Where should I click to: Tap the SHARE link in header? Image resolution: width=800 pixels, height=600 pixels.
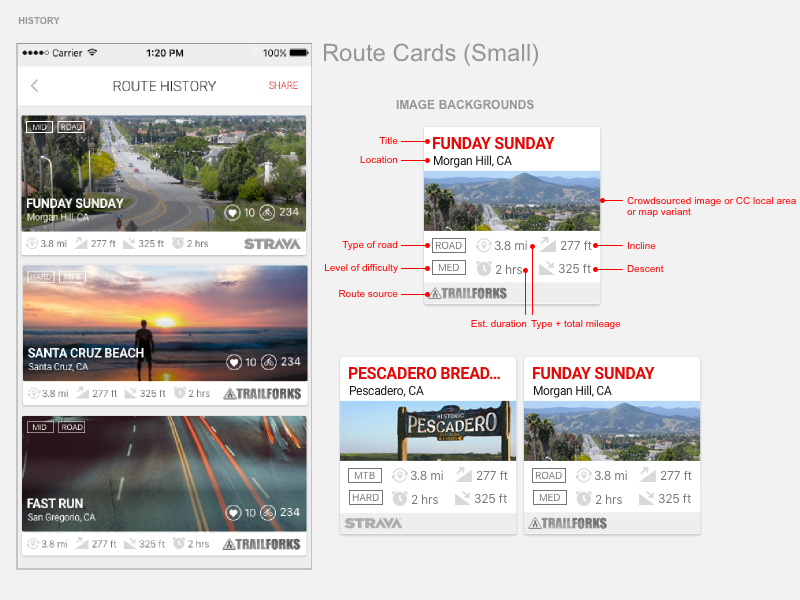point(283,85)
